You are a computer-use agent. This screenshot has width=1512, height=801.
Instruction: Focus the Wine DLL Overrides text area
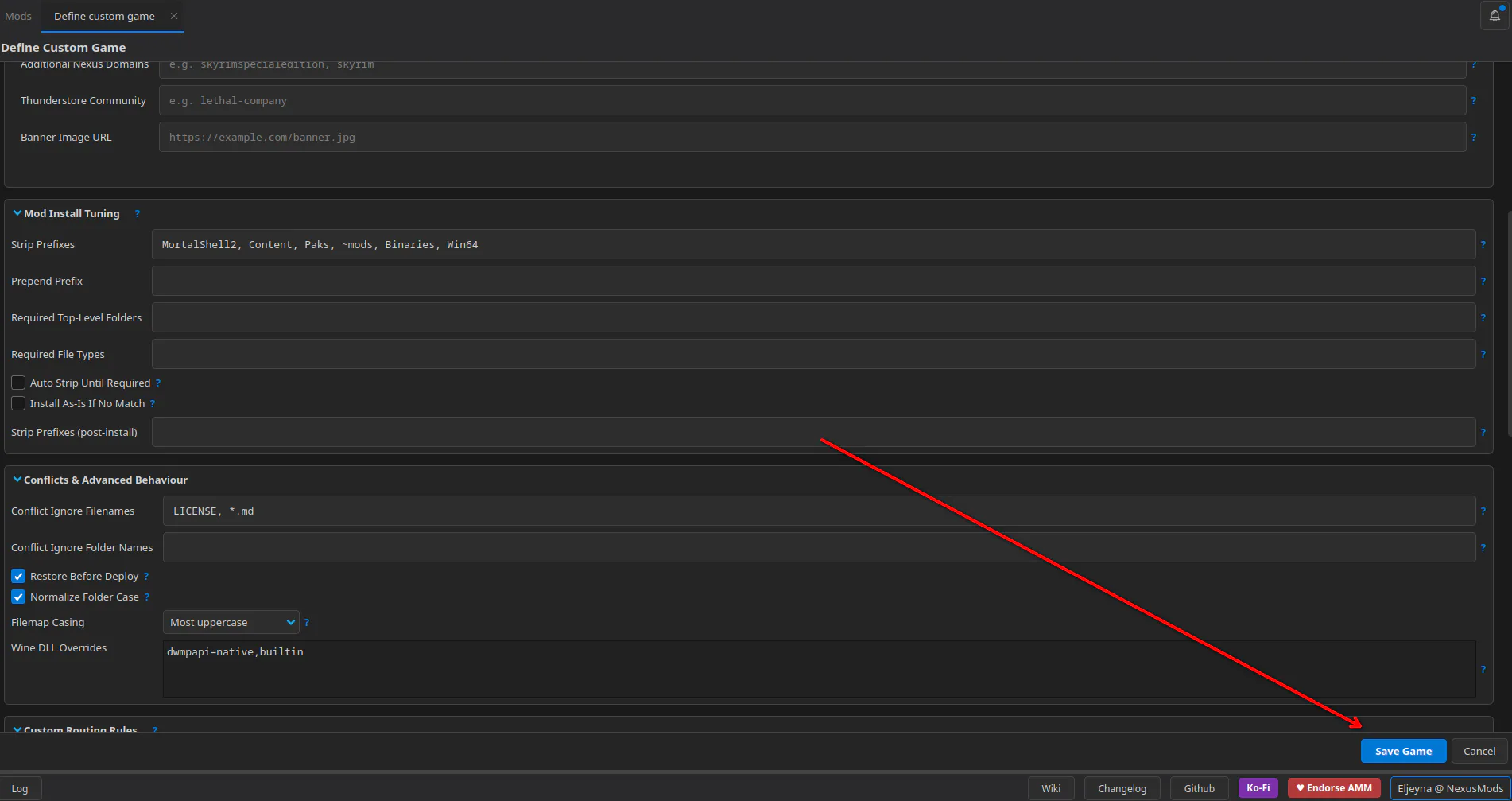tap(819, 669)
